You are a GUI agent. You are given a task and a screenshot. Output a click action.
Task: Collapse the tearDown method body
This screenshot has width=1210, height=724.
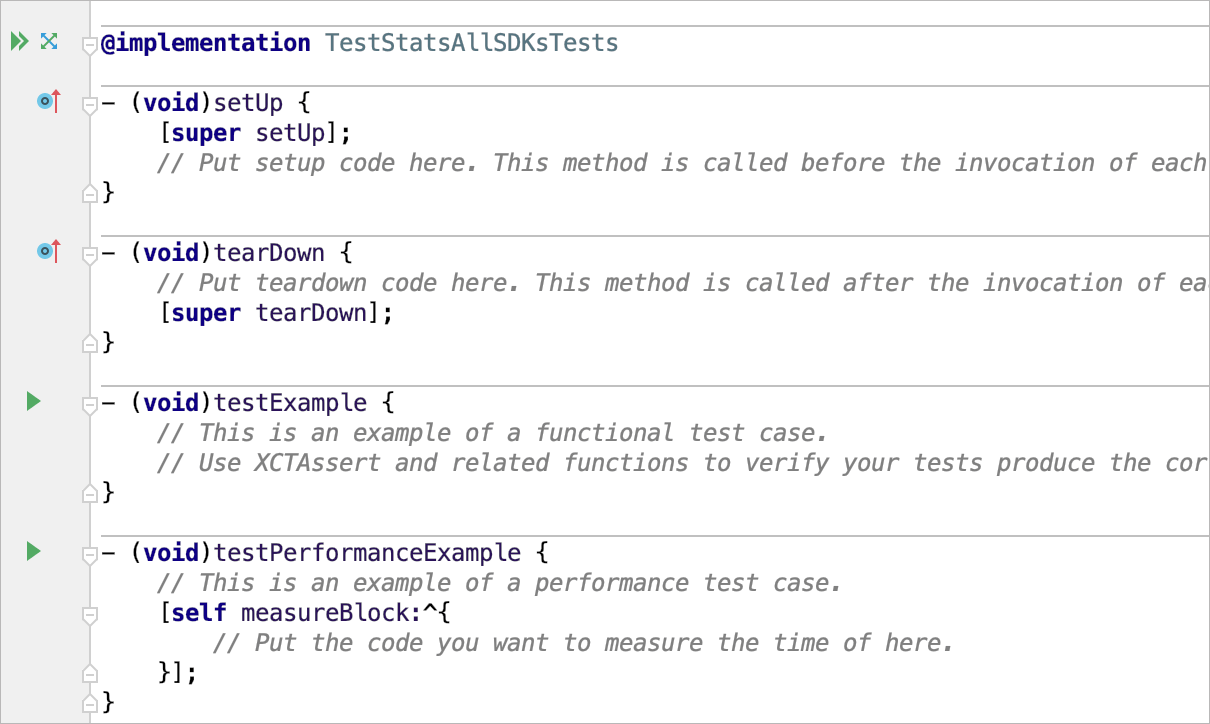tap(90, 251)
